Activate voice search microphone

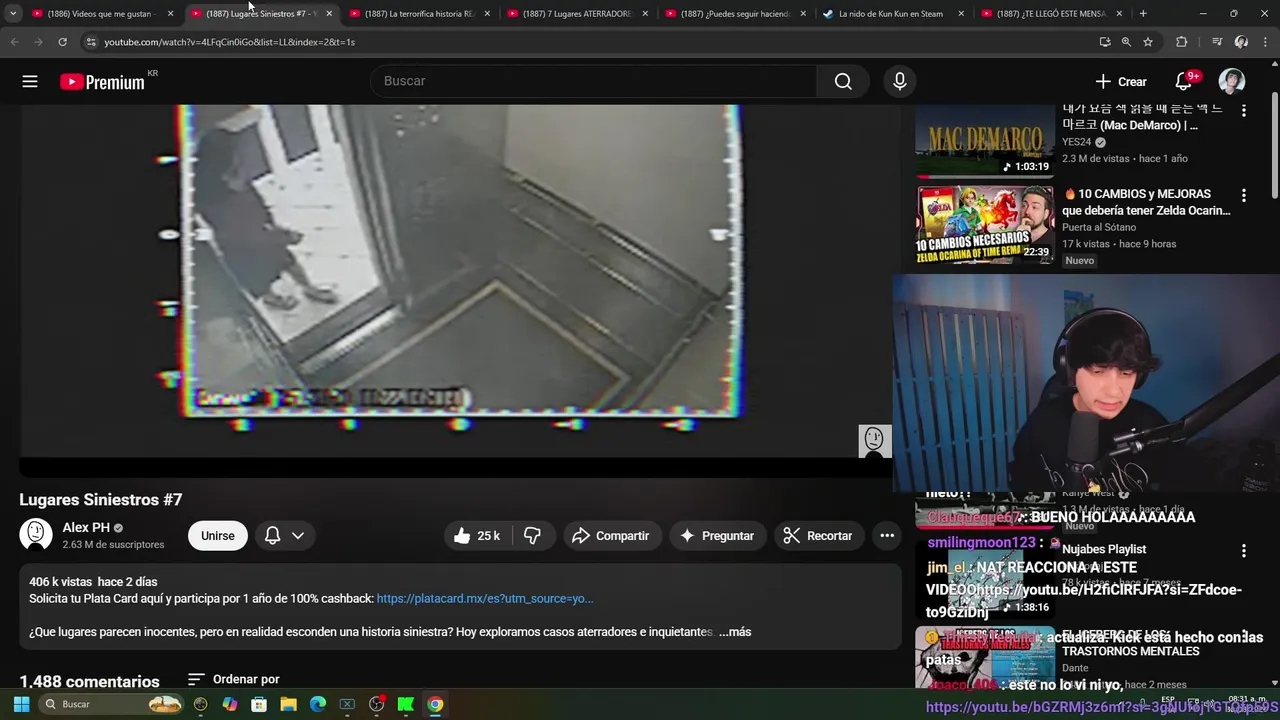pyautogui.click(x=899, y=81)
